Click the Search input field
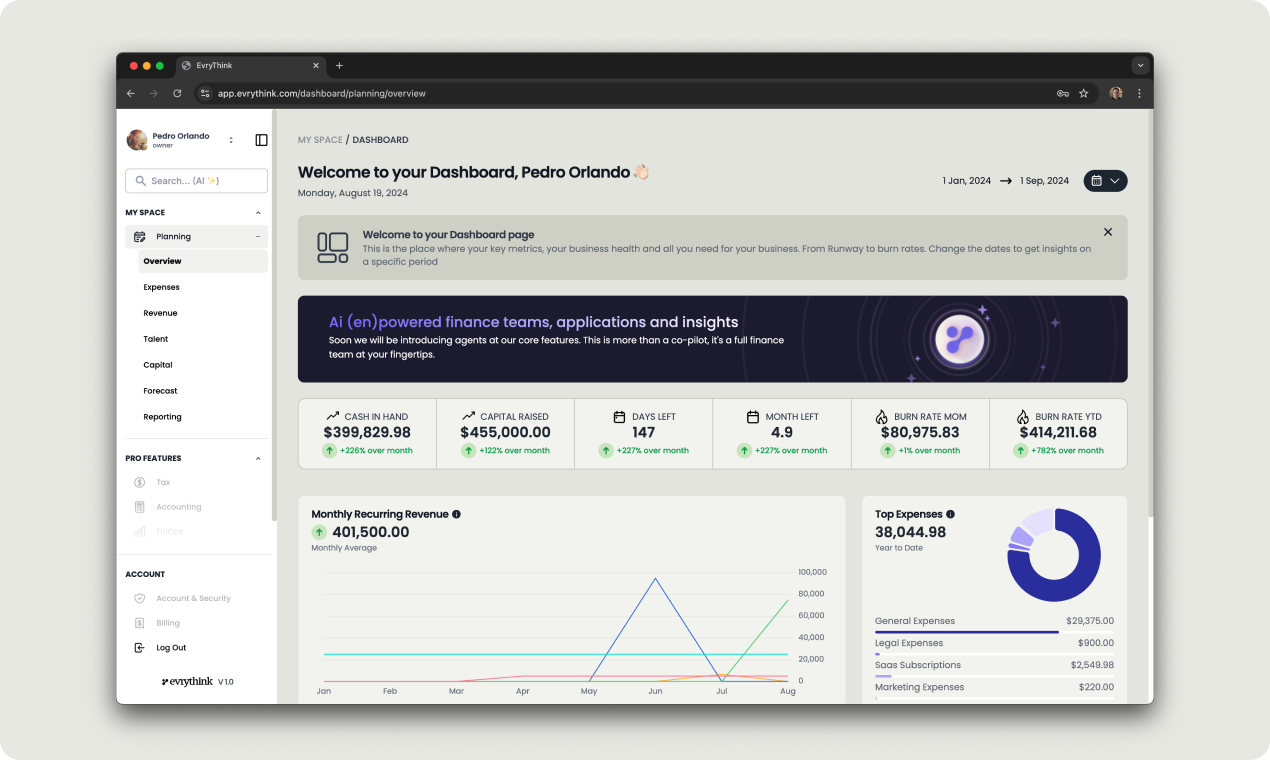The height and width of the screenshot is (760, 1270). [196, 181]
